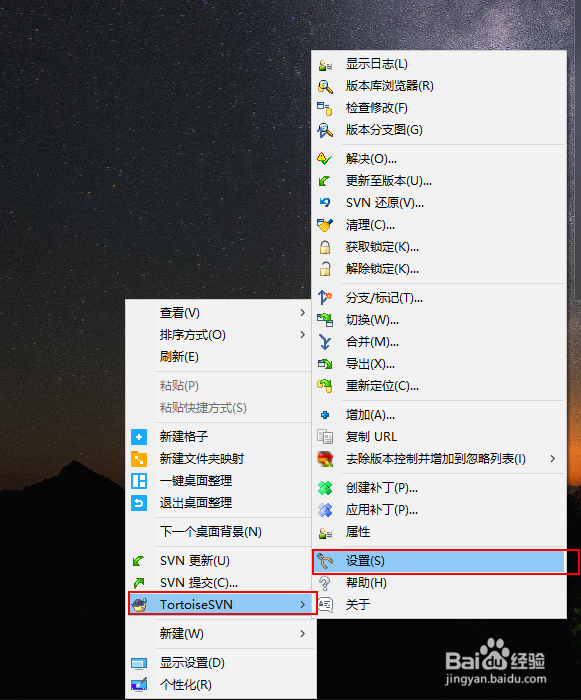Click the 新建格子 blue plus icon
The width and height of the screenshot is (581, 700).
[139, 437]
